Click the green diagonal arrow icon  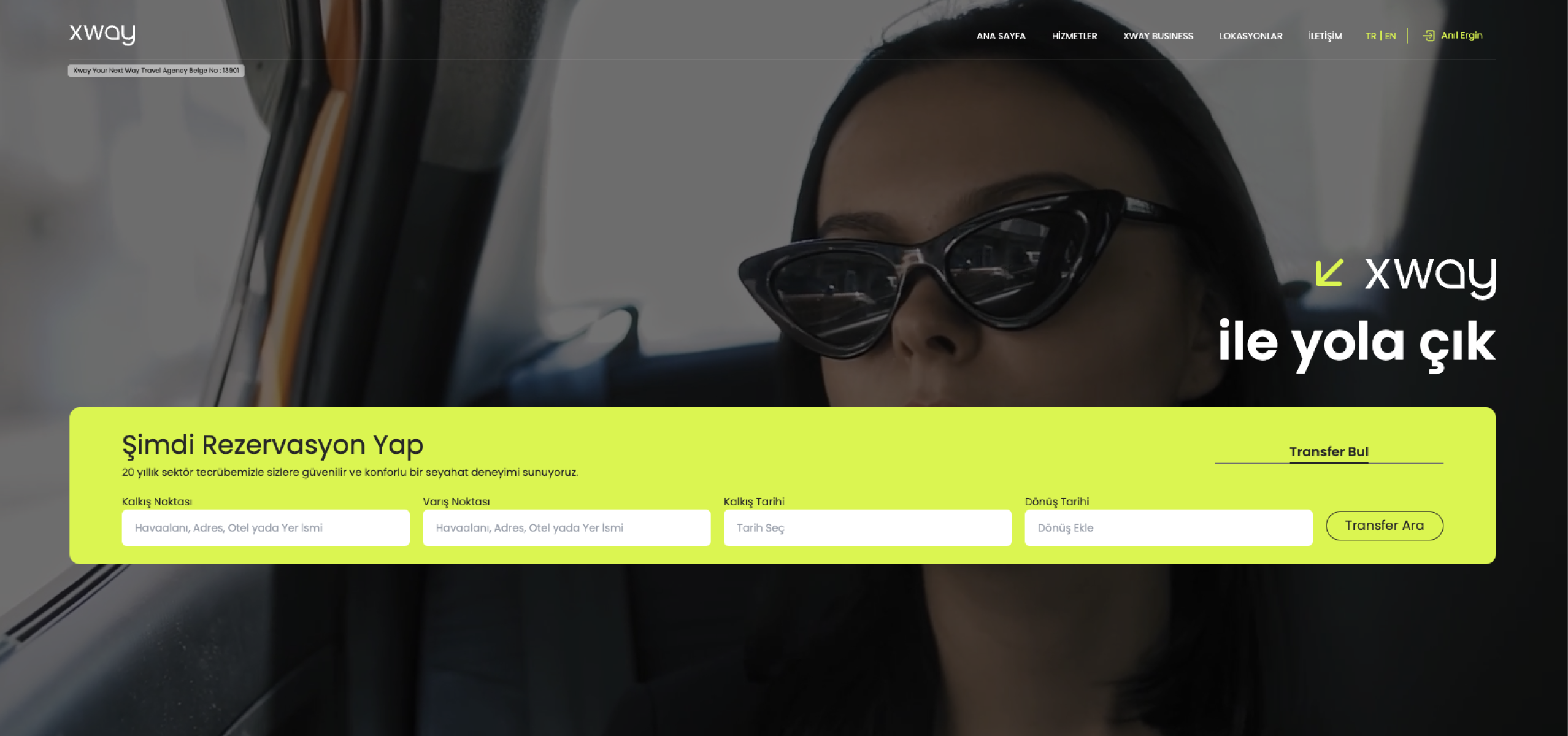pyautogui.click(x=1329, y=273)
